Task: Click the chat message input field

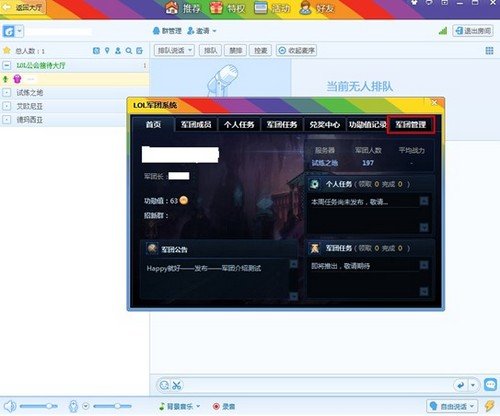Action: tap(317, 385)
